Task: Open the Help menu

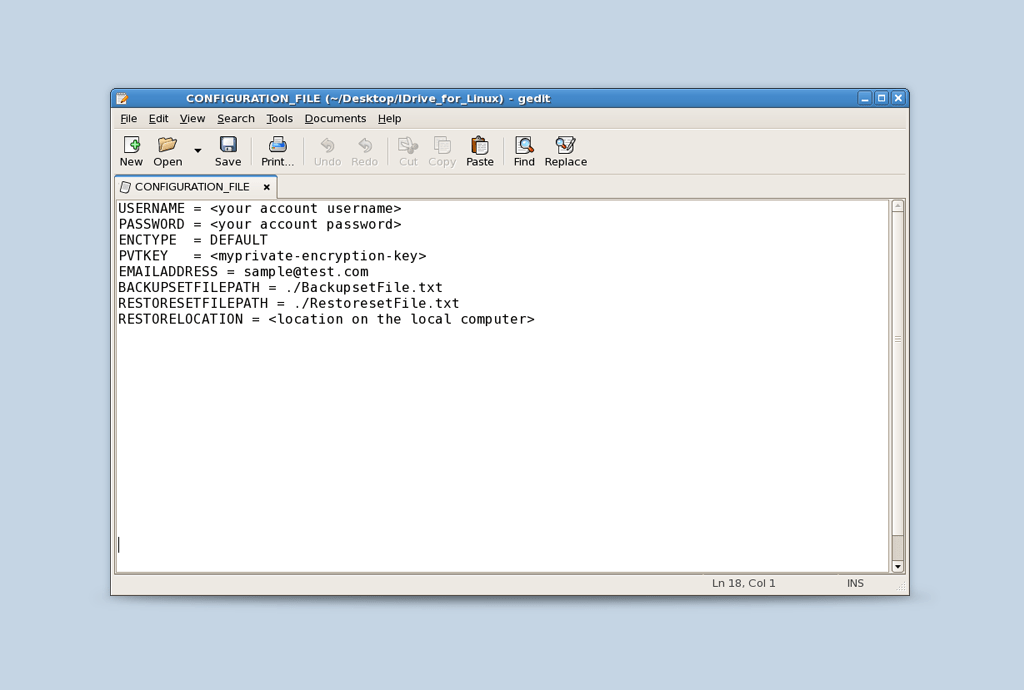Action: 389,119
